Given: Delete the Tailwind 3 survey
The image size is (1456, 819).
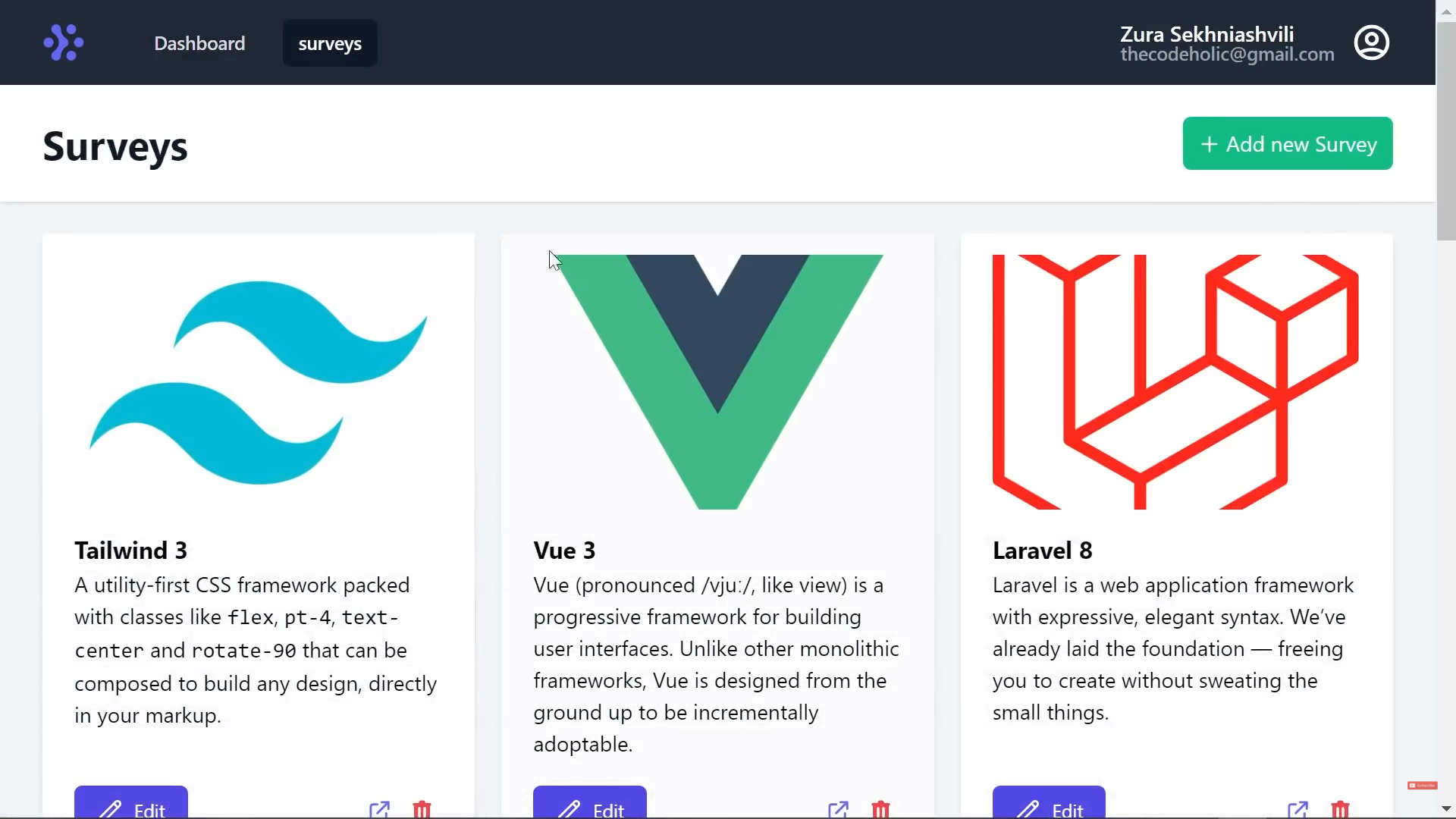Looking at the screenshot, I should coord(422,808).
